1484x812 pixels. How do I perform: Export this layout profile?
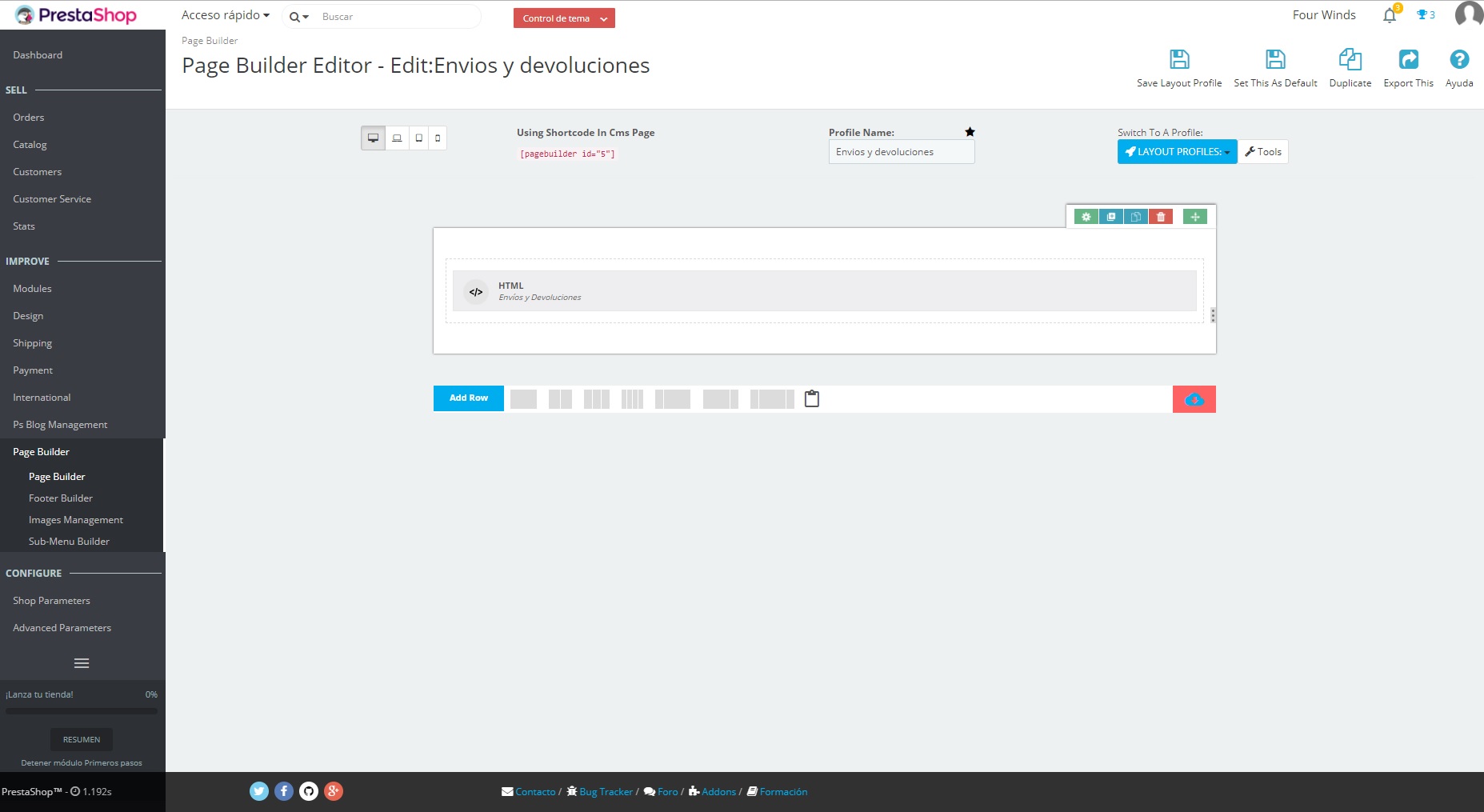point(1409,69)
